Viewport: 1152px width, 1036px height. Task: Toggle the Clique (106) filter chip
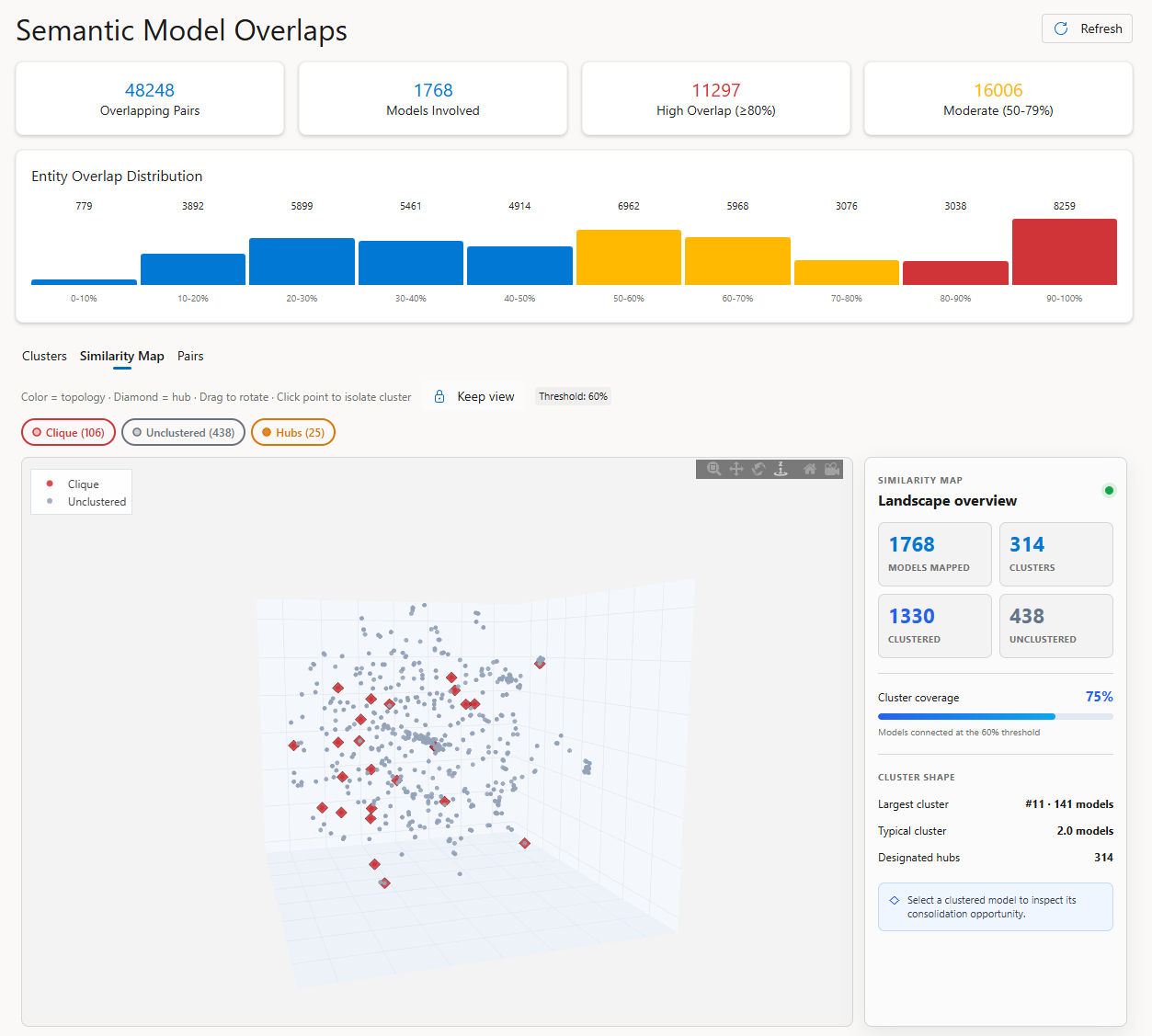click(68, 432)
